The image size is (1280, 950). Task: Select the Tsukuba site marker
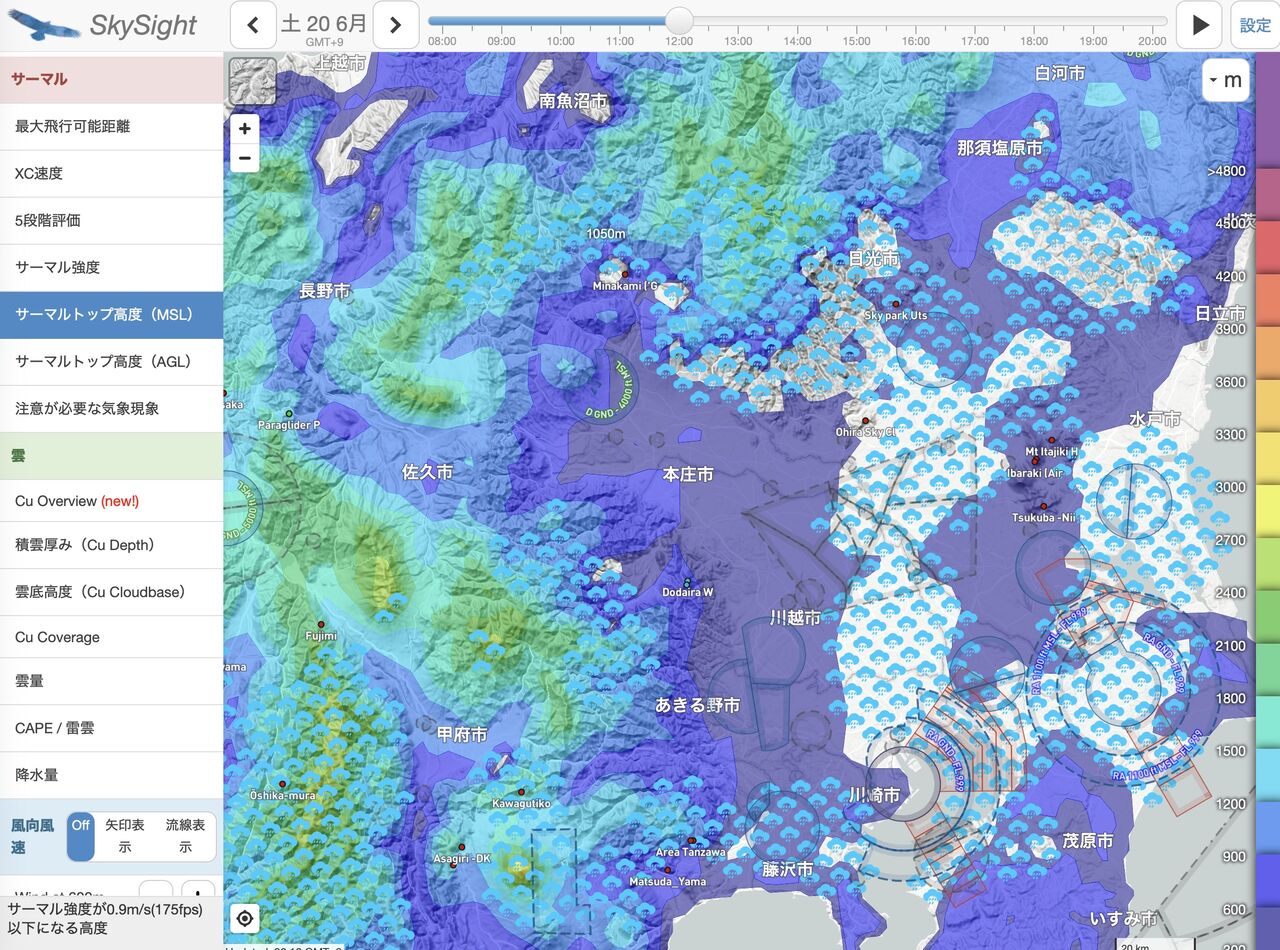[x=1043, y=506]
